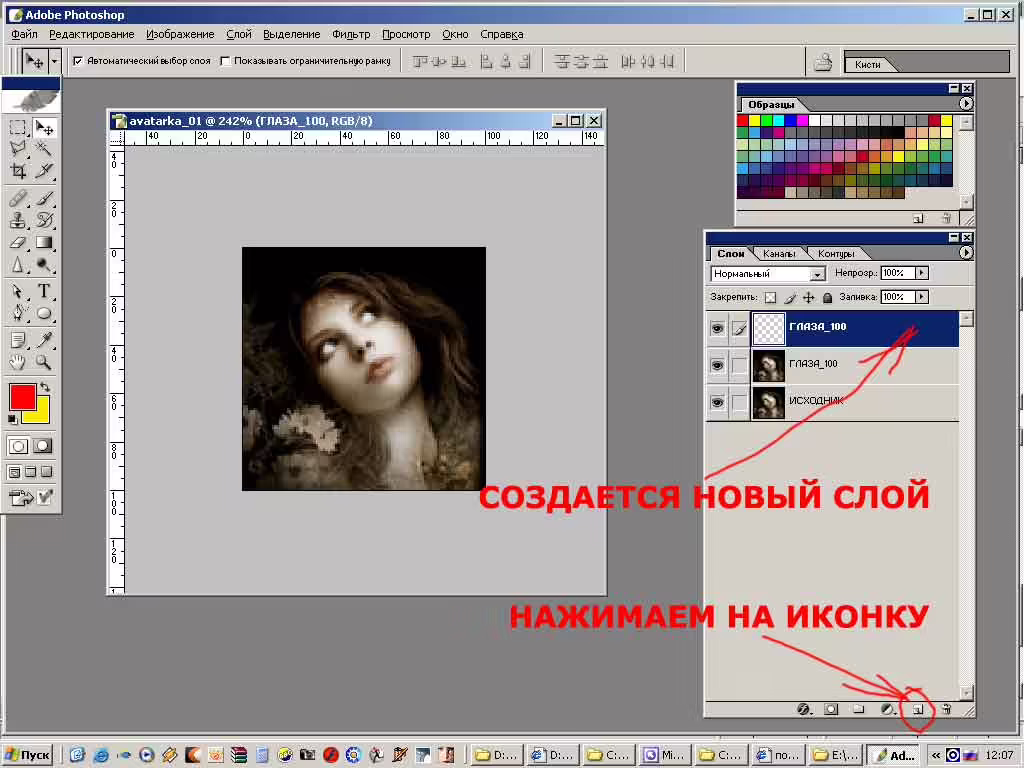This screenshot has height=768, width=1024.
Task: Create a new layer set folder
Action: click(859, 709)
